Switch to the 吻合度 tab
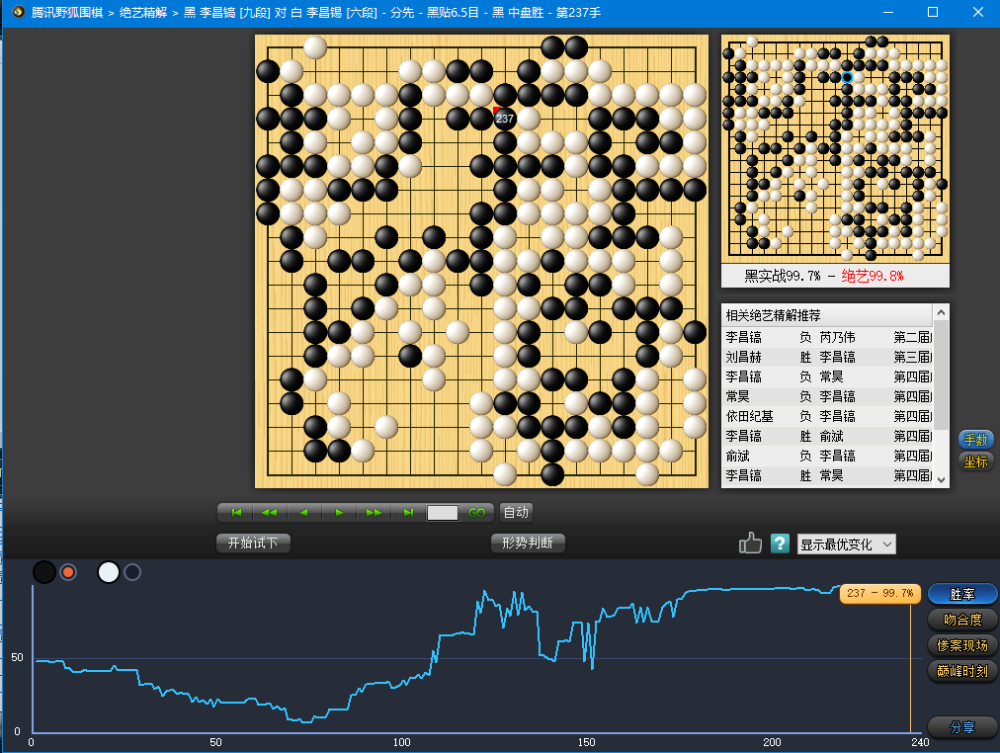Viewport: 1000px width, 753px height. point(962,619)
